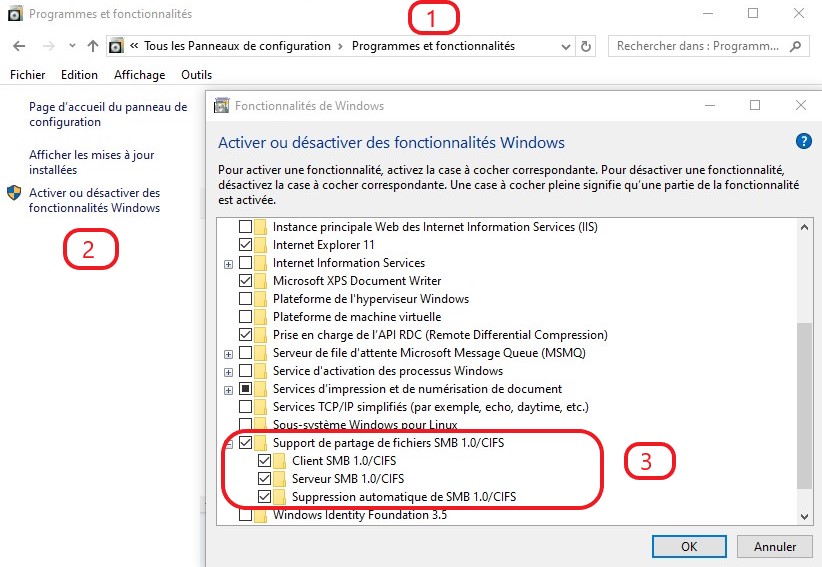This screenshot has width=822, height=567.
Task: Uncheck Suppression automatique de SMB 1.0/CIFS
Action: [x=264, y=497]
